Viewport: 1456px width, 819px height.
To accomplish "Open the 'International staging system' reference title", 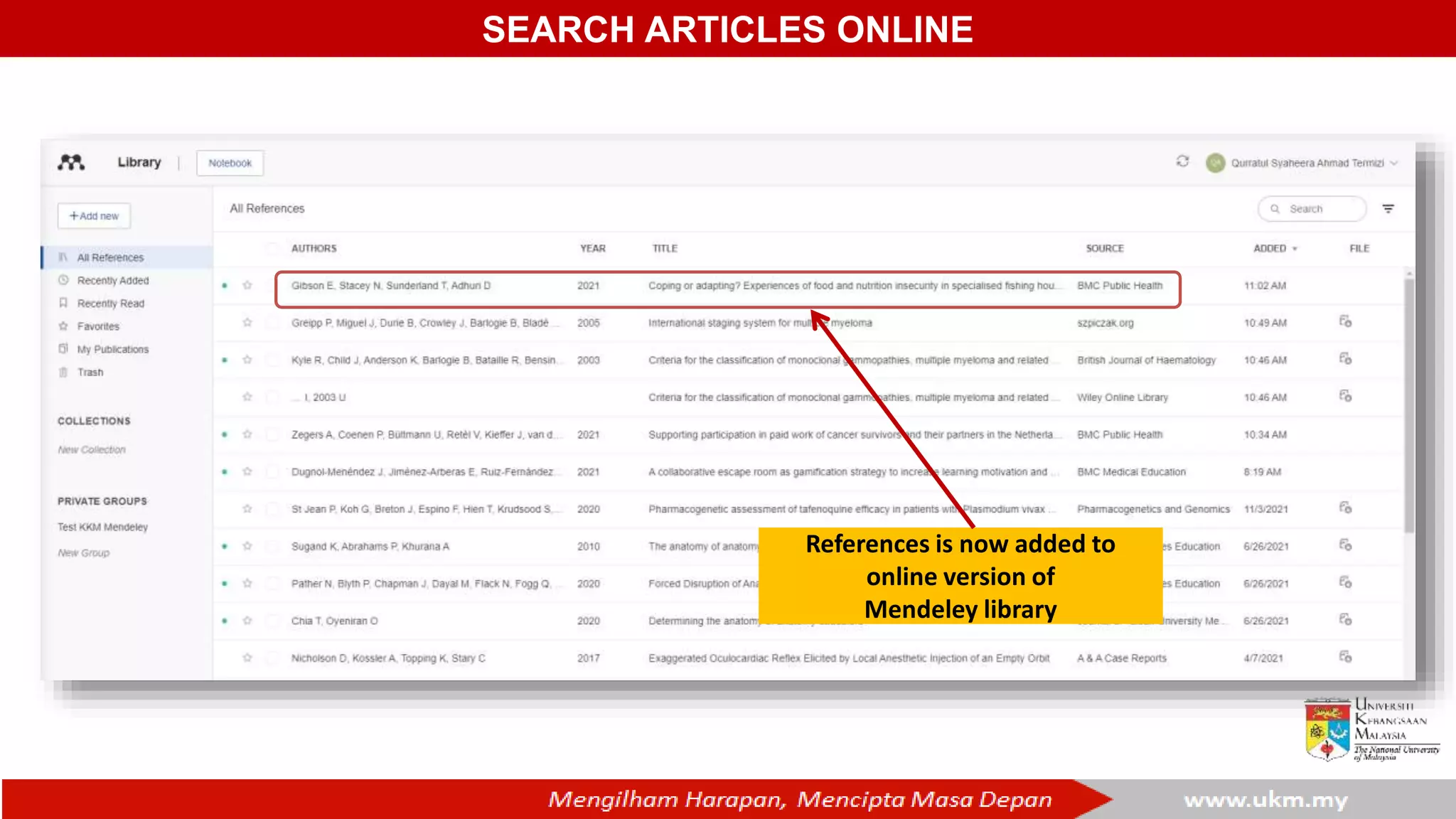I will (x=760, y=323).
